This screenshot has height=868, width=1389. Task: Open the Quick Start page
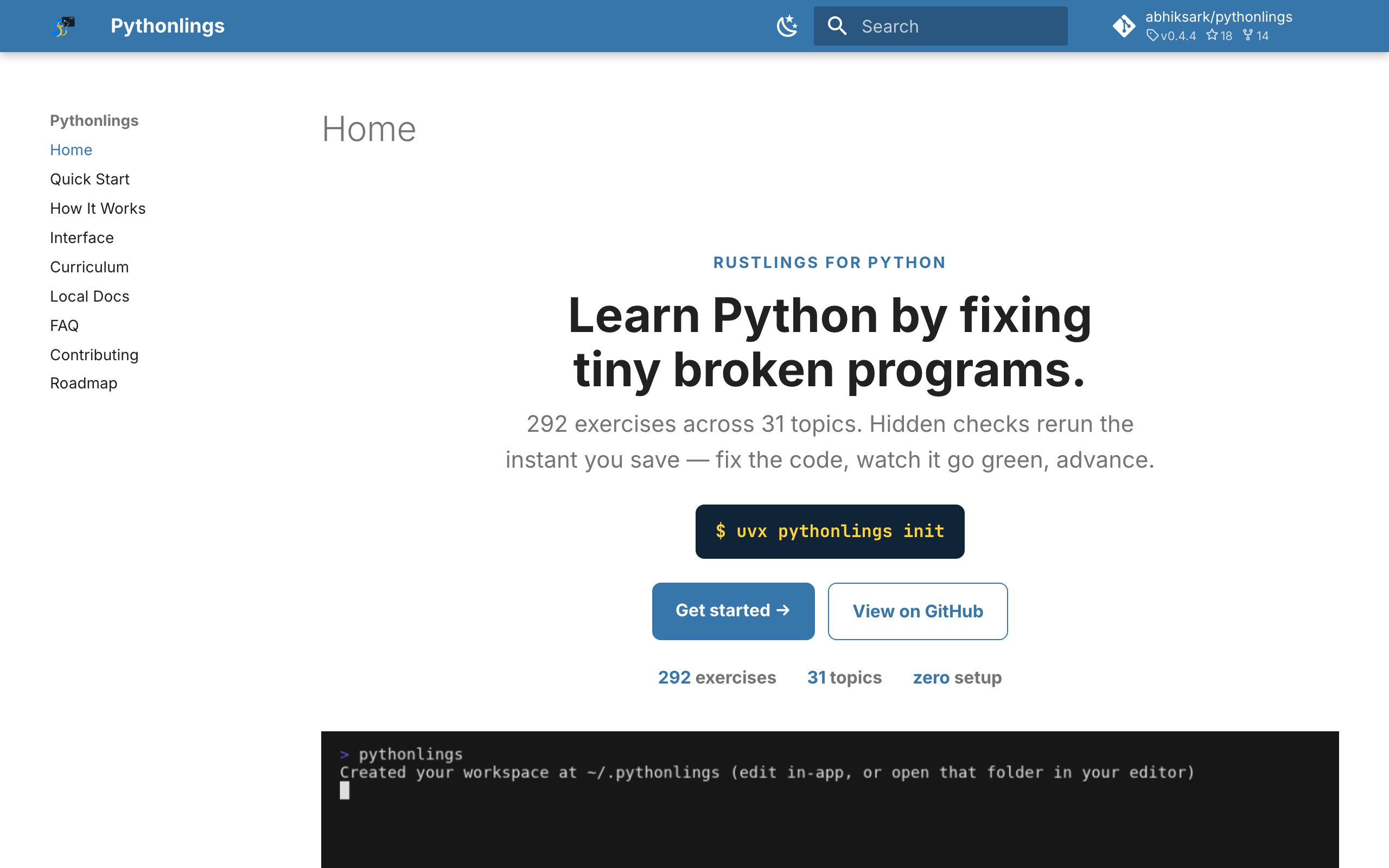[x=90, y=179]
